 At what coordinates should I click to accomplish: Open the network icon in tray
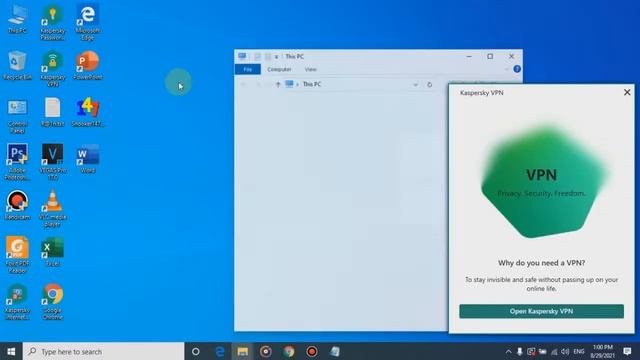554,351
